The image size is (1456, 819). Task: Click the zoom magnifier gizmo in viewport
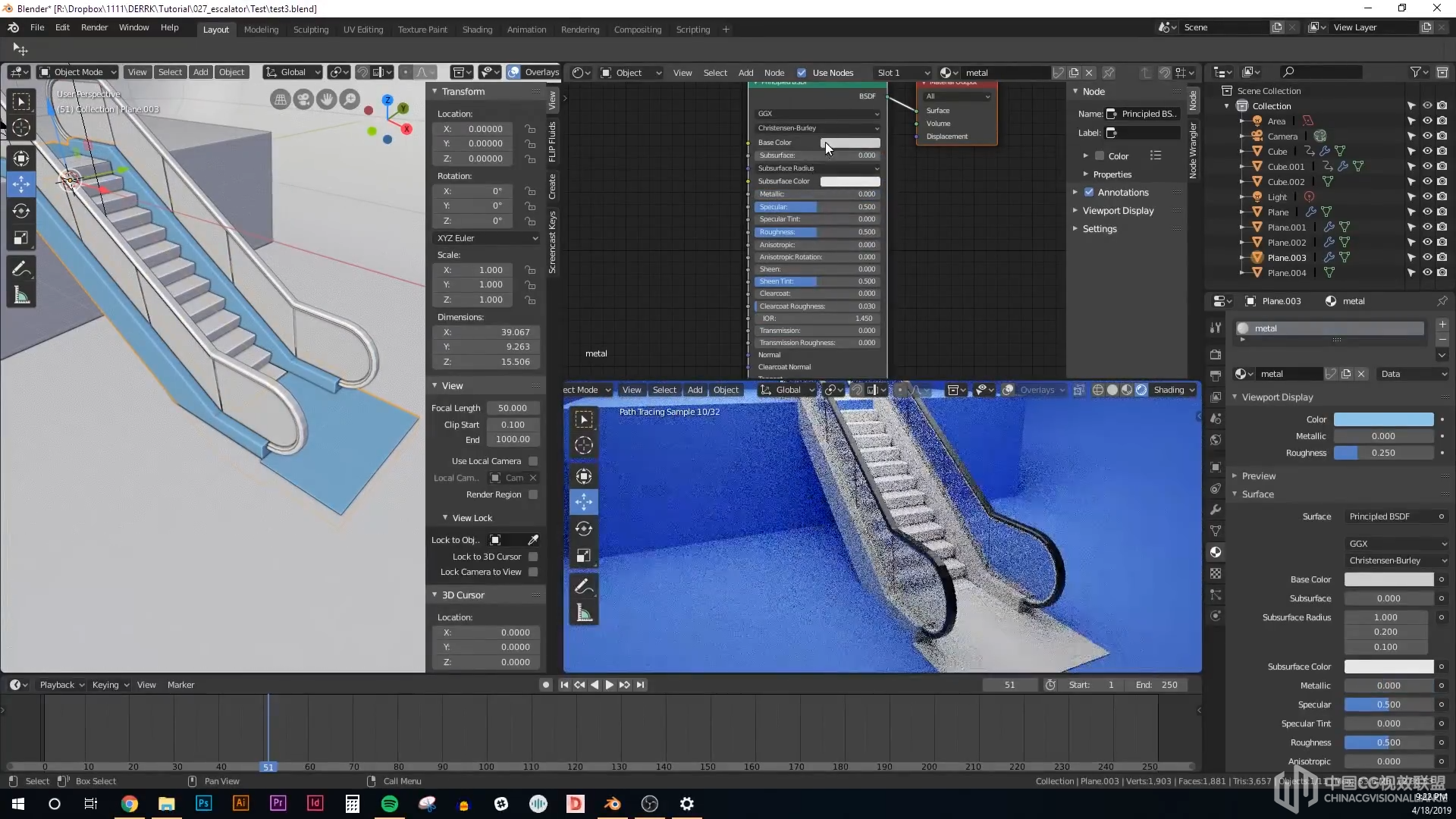pos(350,99)
